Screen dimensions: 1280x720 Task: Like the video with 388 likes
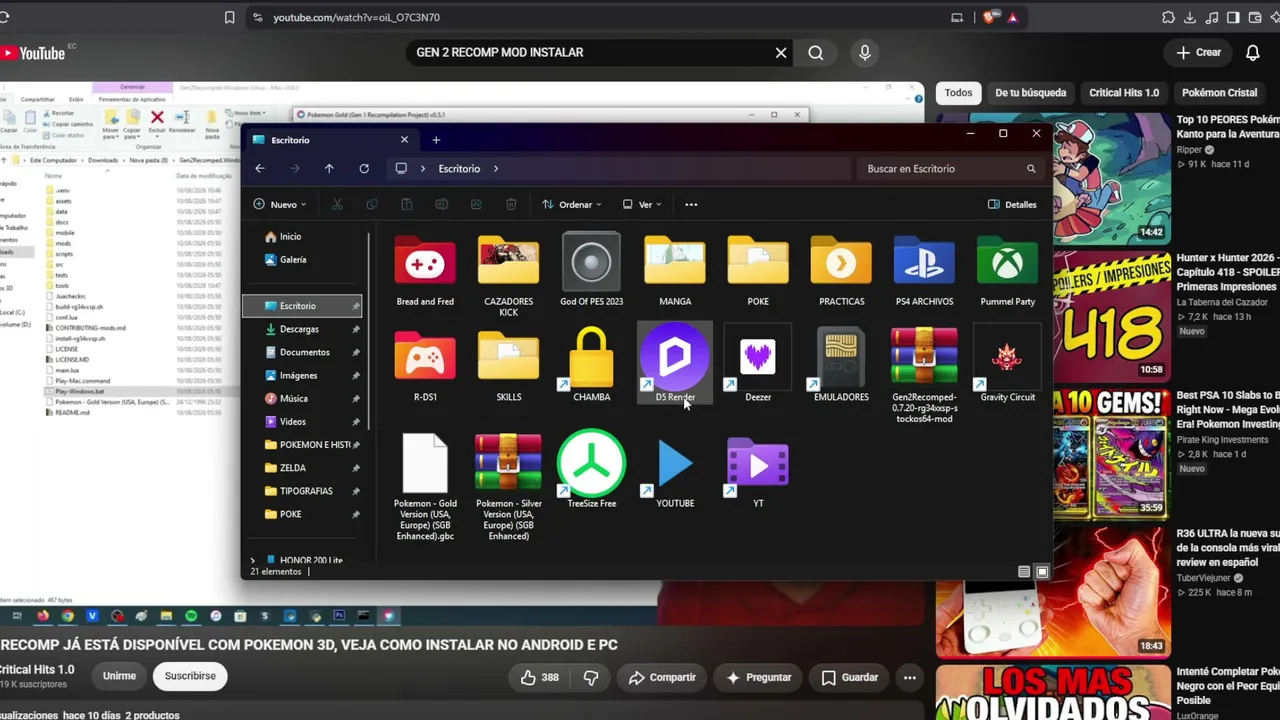coord(539,677)
